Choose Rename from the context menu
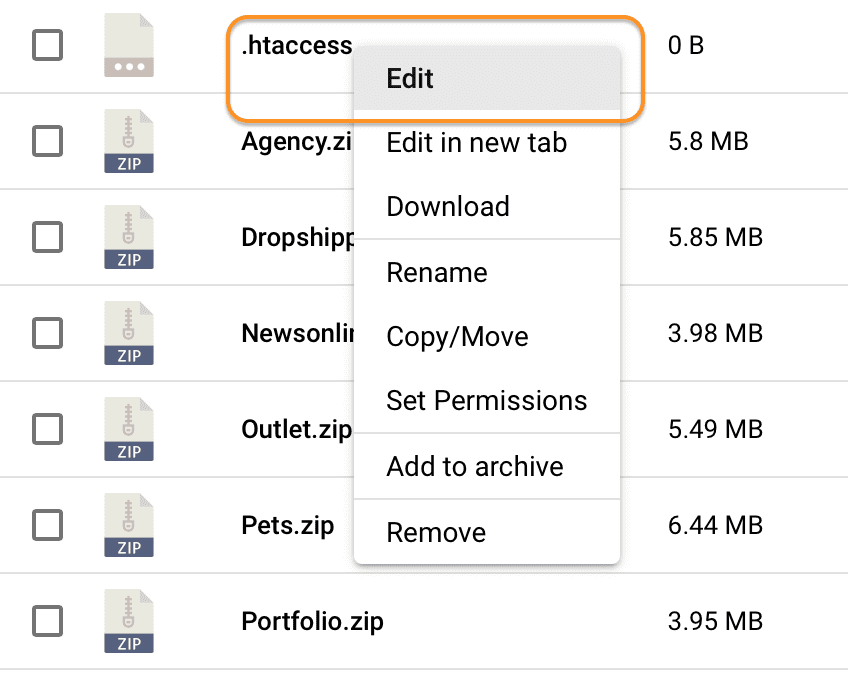 pyautogui.click(x=437, y=273)
